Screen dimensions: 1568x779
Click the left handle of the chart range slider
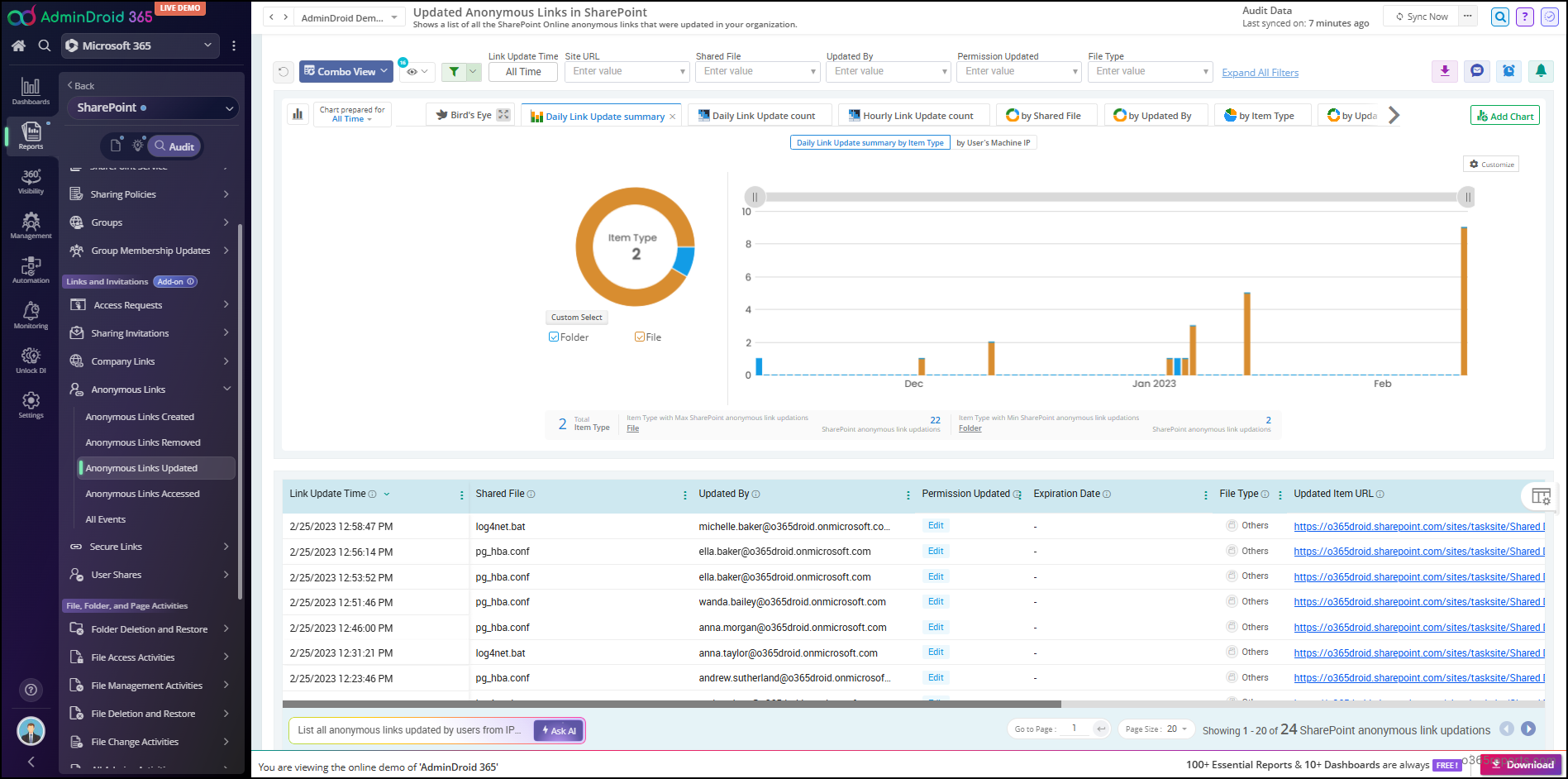[754, 197]
